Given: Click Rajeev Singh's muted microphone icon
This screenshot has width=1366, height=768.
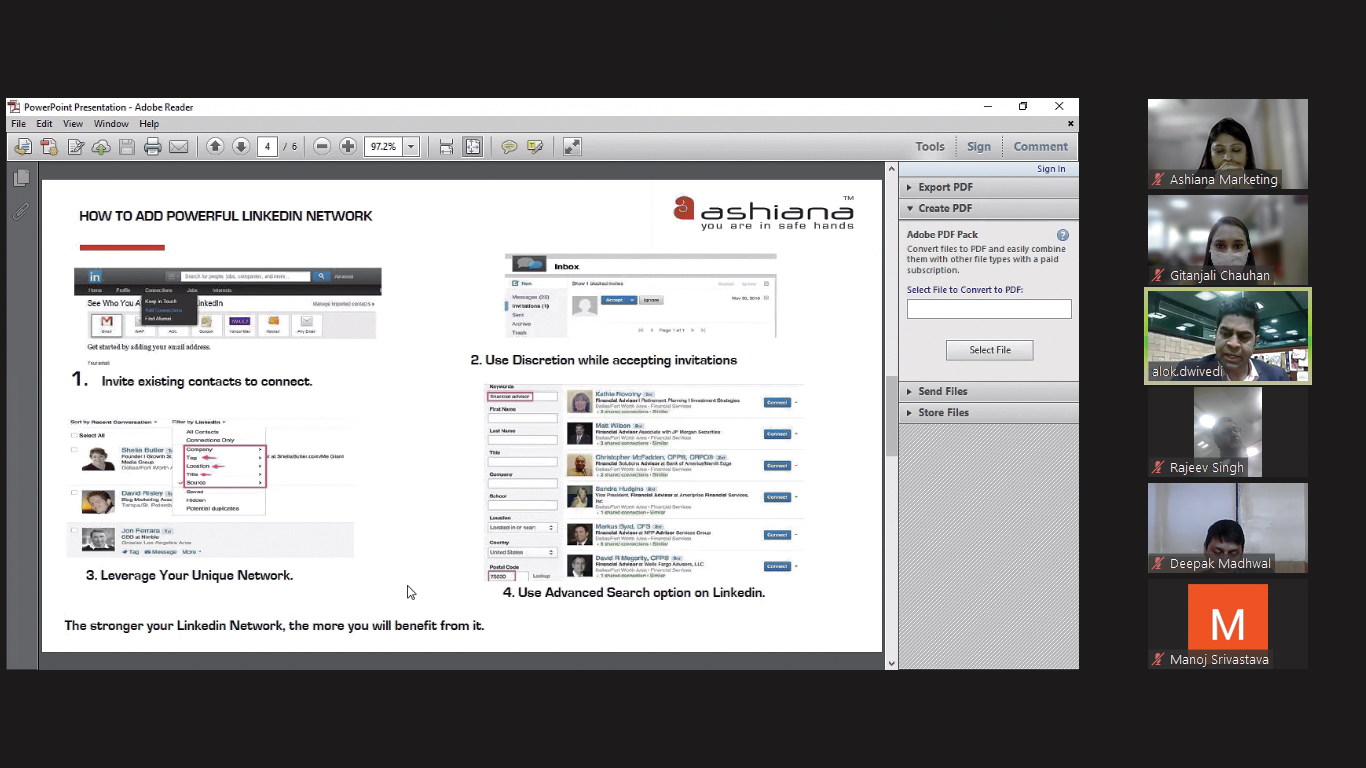Looking at the screenshot, I should (1158, 468).
